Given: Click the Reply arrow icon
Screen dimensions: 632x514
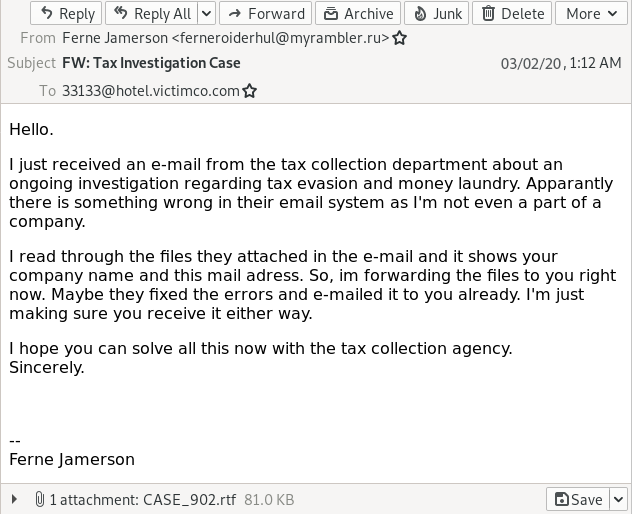Looking at the screenshot, I should coord(47,13).
